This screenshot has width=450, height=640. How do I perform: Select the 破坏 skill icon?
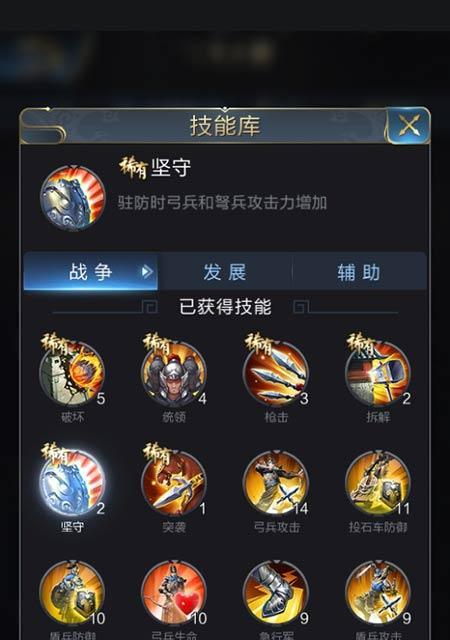pos(72,373)
